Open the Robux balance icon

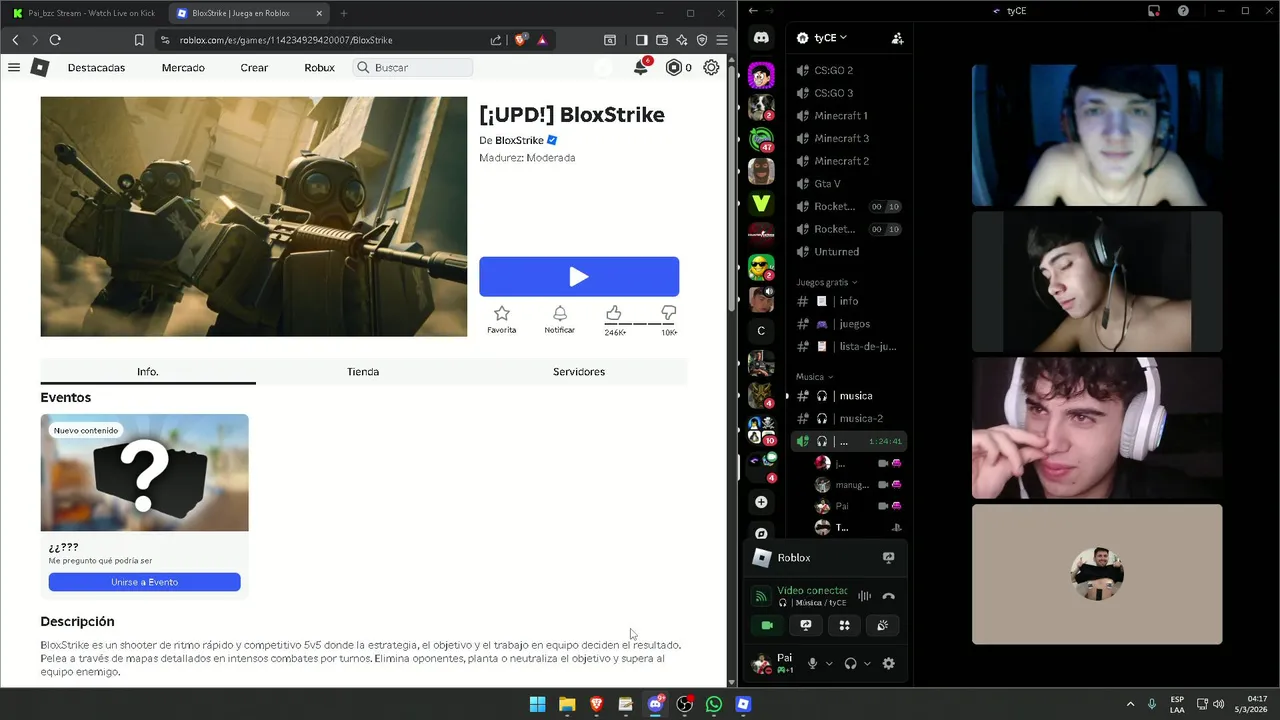pyautogui.click(x=674, y=67)
